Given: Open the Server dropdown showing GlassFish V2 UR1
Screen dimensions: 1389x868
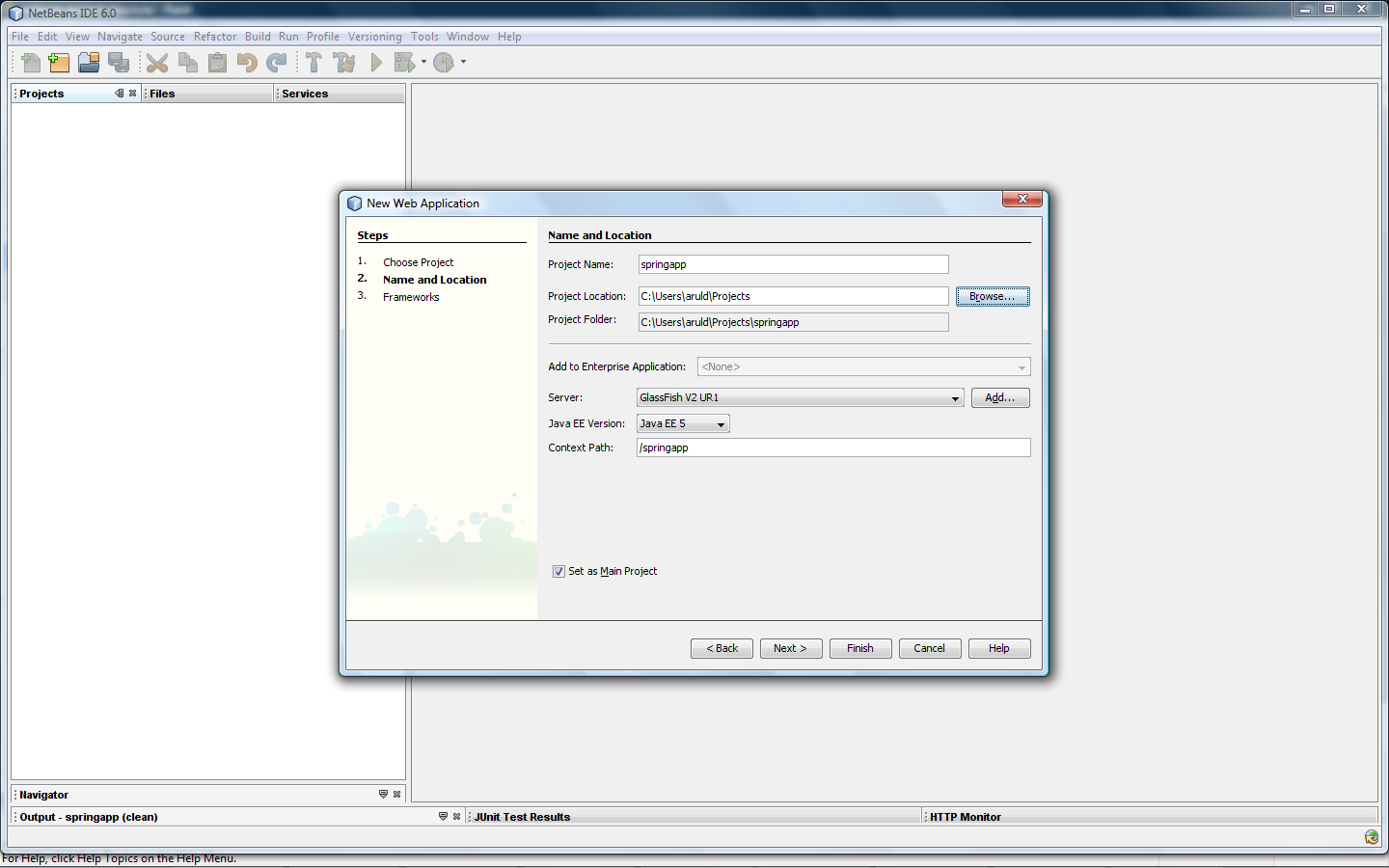Looking at the screenshot, I should [x=800, y=397].
